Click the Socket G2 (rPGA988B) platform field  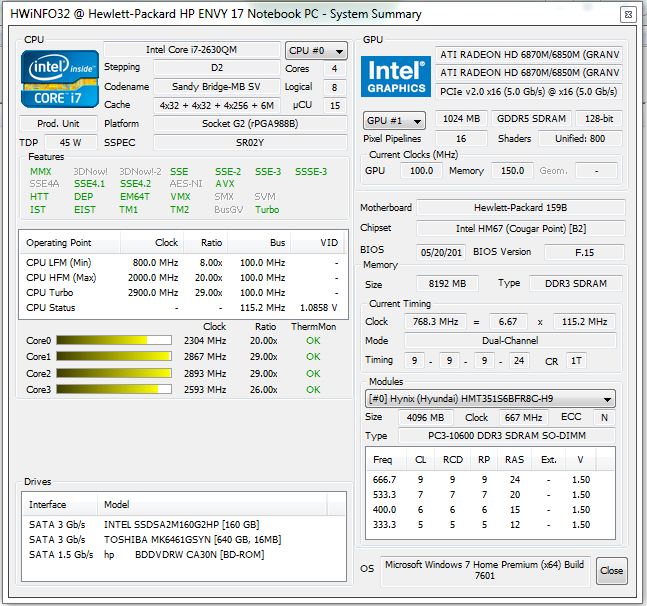pyautogui.click(x=250, y=123)
